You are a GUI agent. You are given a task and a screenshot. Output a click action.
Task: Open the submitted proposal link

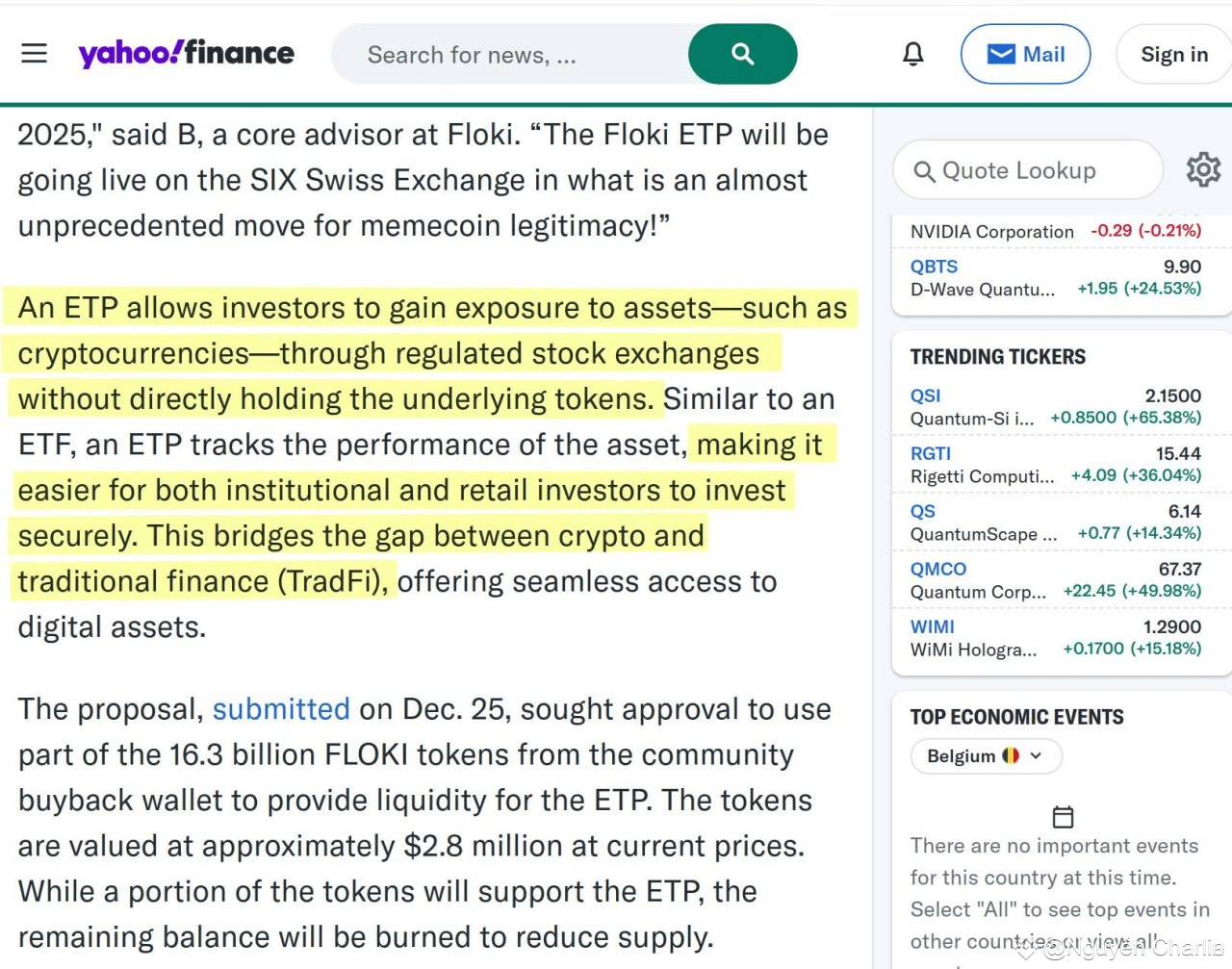(x=281, y=709)
